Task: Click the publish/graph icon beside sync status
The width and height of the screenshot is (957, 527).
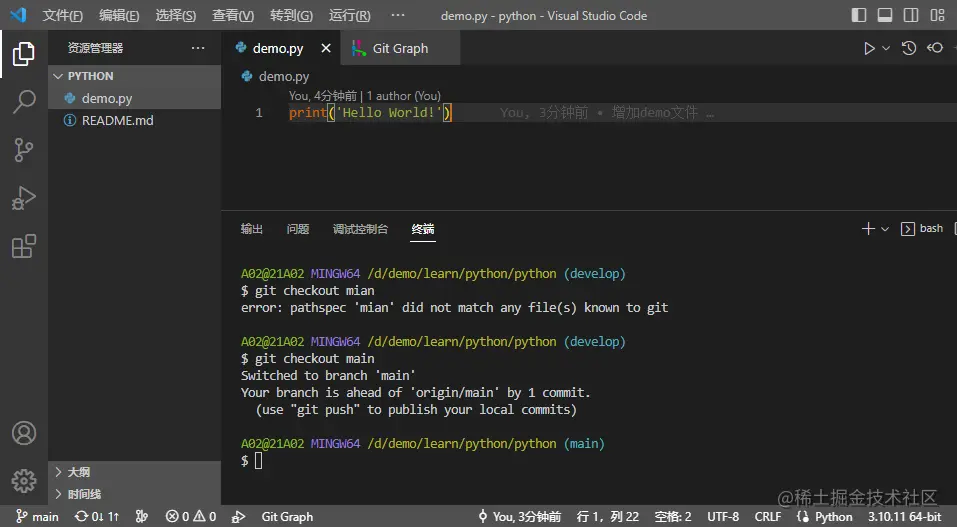Action: [x=142, y=517]
